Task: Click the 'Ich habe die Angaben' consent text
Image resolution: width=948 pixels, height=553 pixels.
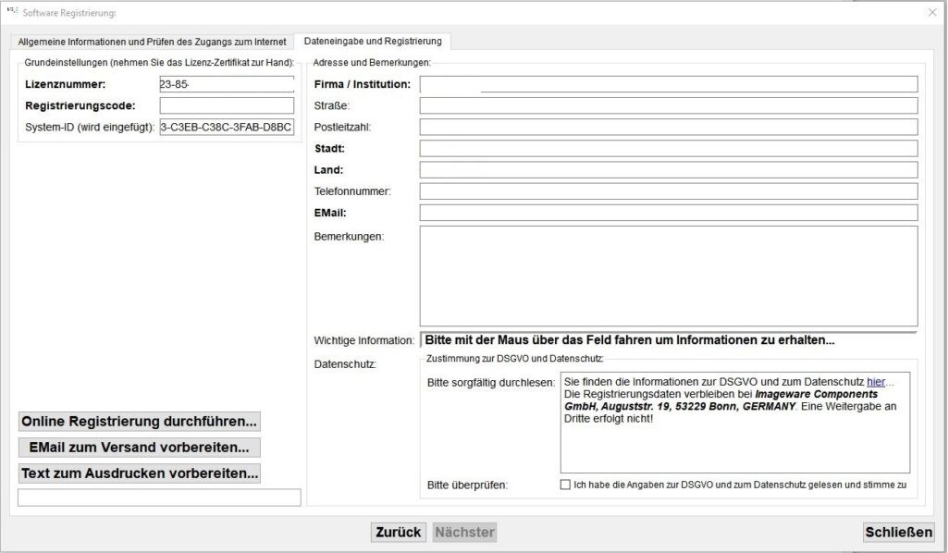Action: (740, 485)
